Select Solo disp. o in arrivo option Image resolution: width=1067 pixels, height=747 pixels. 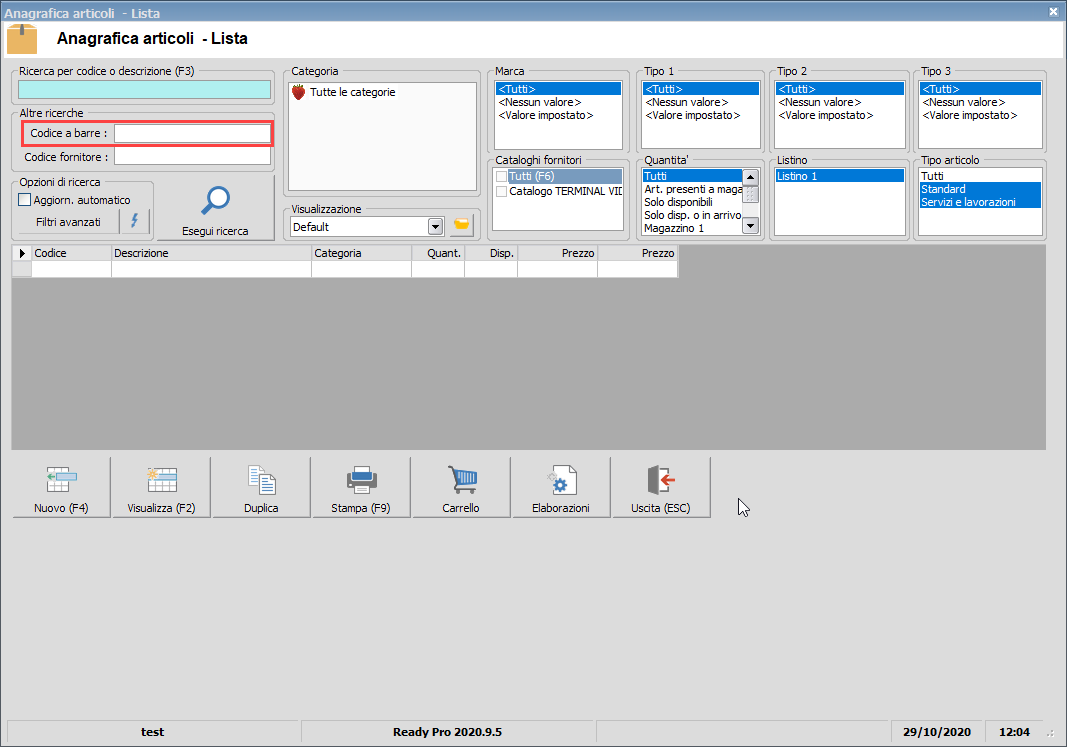point(692,215)
